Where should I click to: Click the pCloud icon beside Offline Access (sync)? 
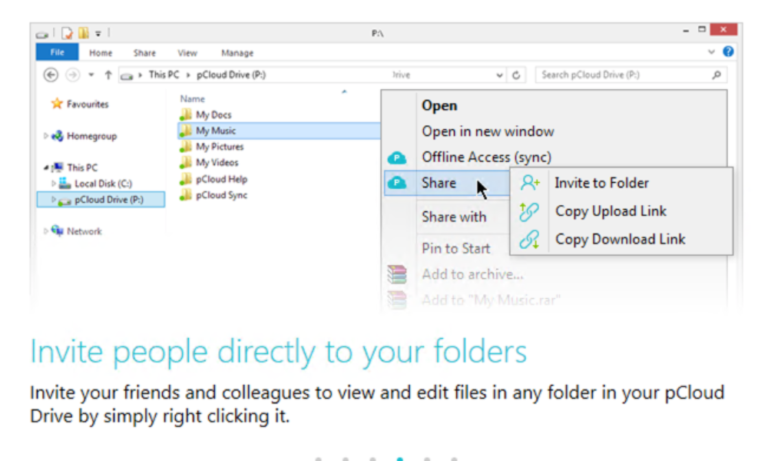click(x=397, y=158)
